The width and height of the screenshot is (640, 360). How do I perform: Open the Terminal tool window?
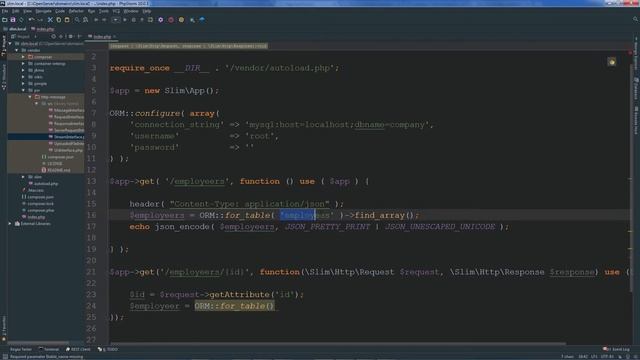pyautogui.click(x=49, y=349)
